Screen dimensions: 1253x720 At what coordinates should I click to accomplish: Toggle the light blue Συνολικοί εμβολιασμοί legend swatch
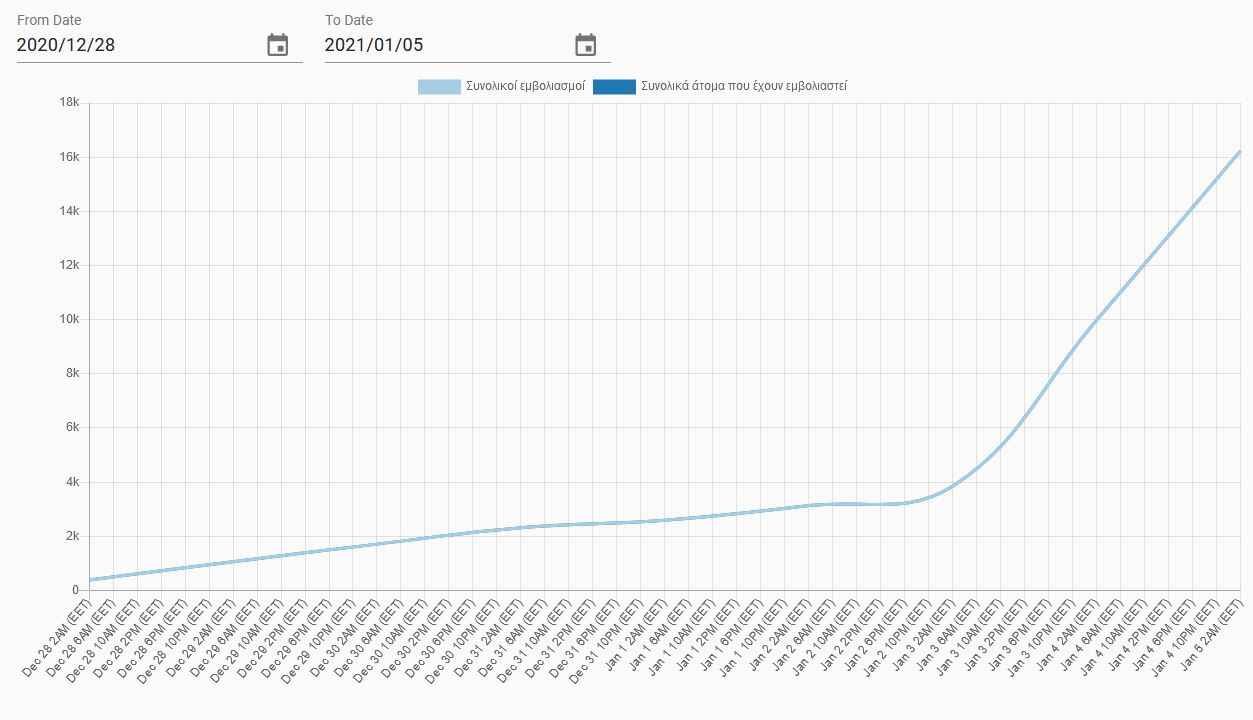439,87
